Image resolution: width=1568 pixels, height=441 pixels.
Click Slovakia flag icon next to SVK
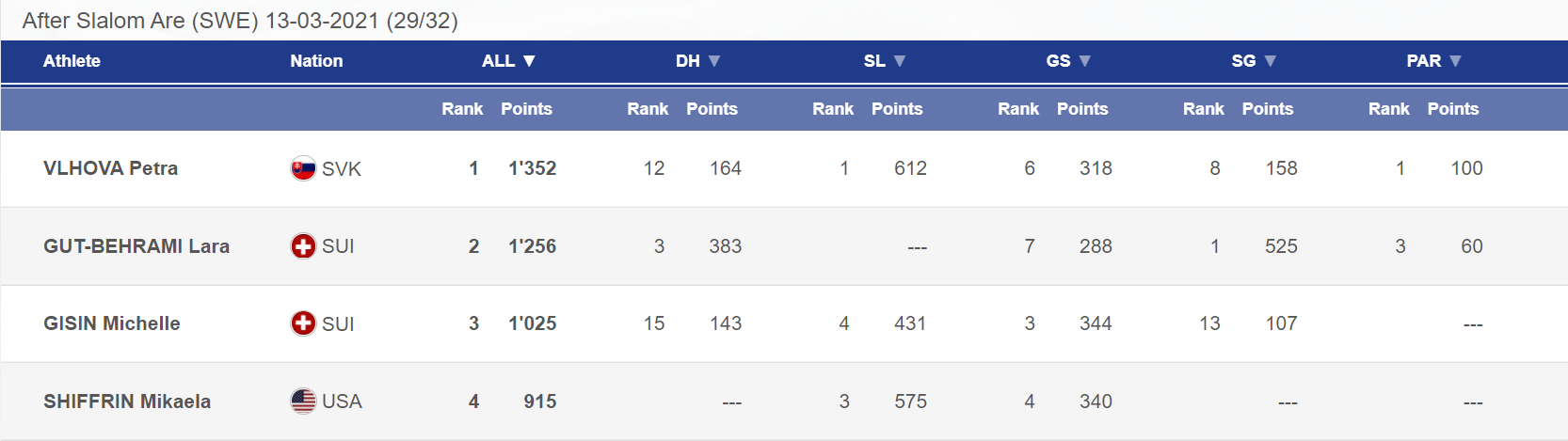click(x=303, y=168)
